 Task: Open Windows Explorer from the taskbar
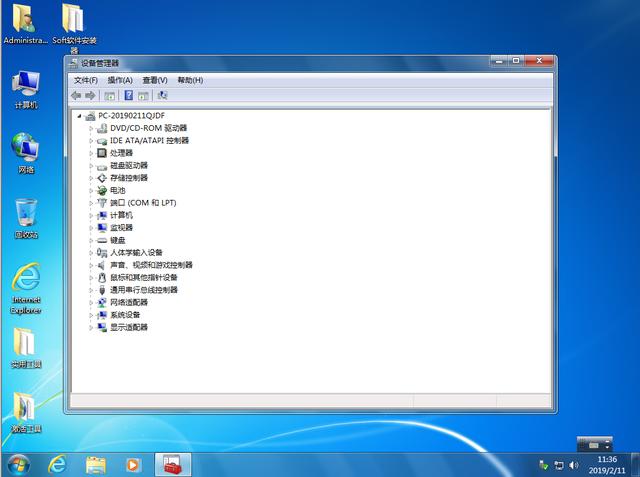pos(96,465)
